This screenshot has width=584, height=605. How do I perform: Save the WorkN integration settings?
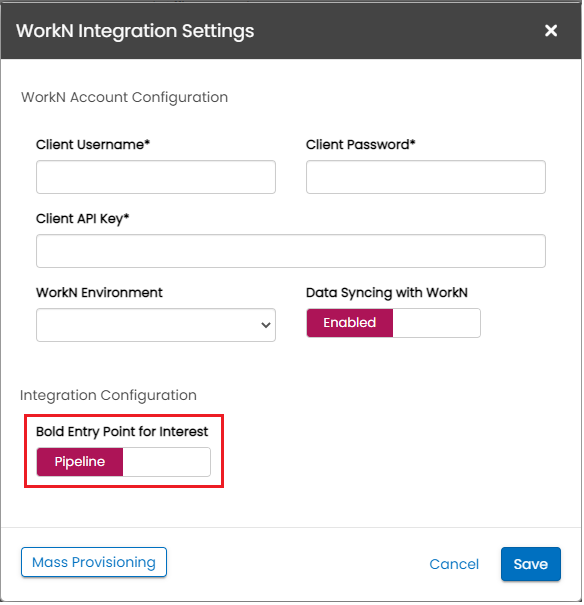click(x=531, y=564)
